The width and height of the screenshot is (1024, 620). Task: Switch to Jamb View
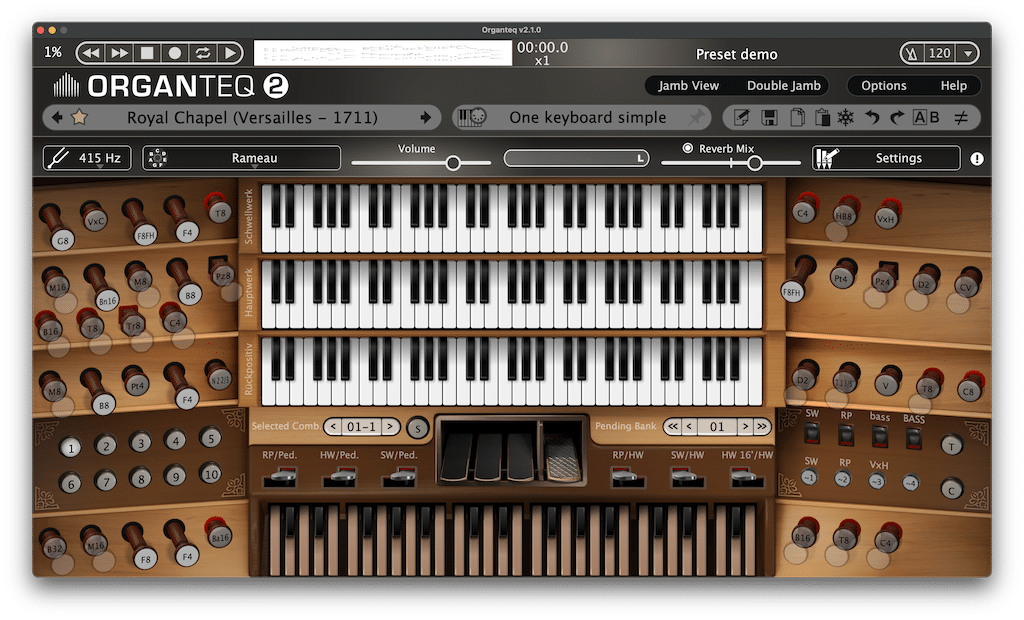click(688, 86)
